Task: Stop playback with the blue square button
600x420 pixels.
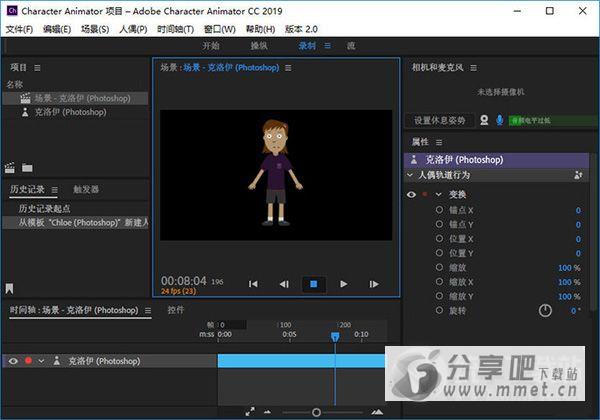Action: (x=314, y=284)
